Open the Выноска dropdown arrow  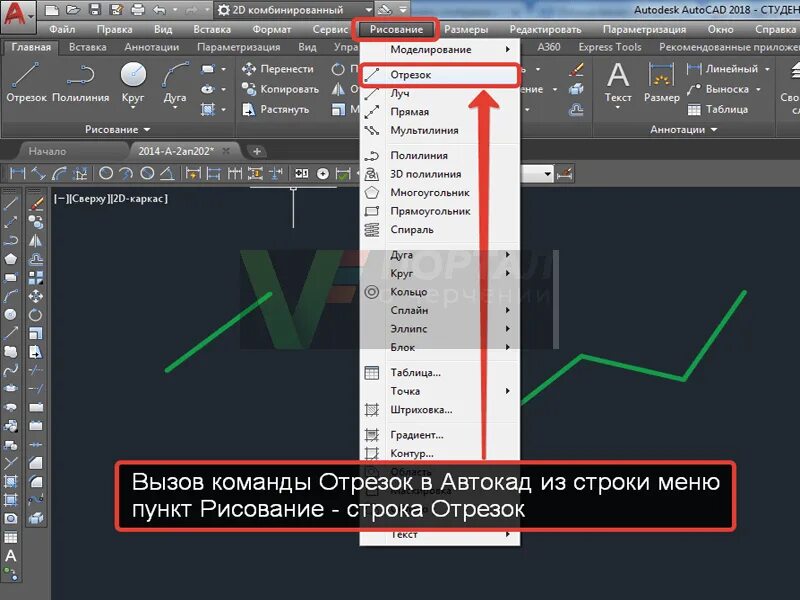[758, 89]
